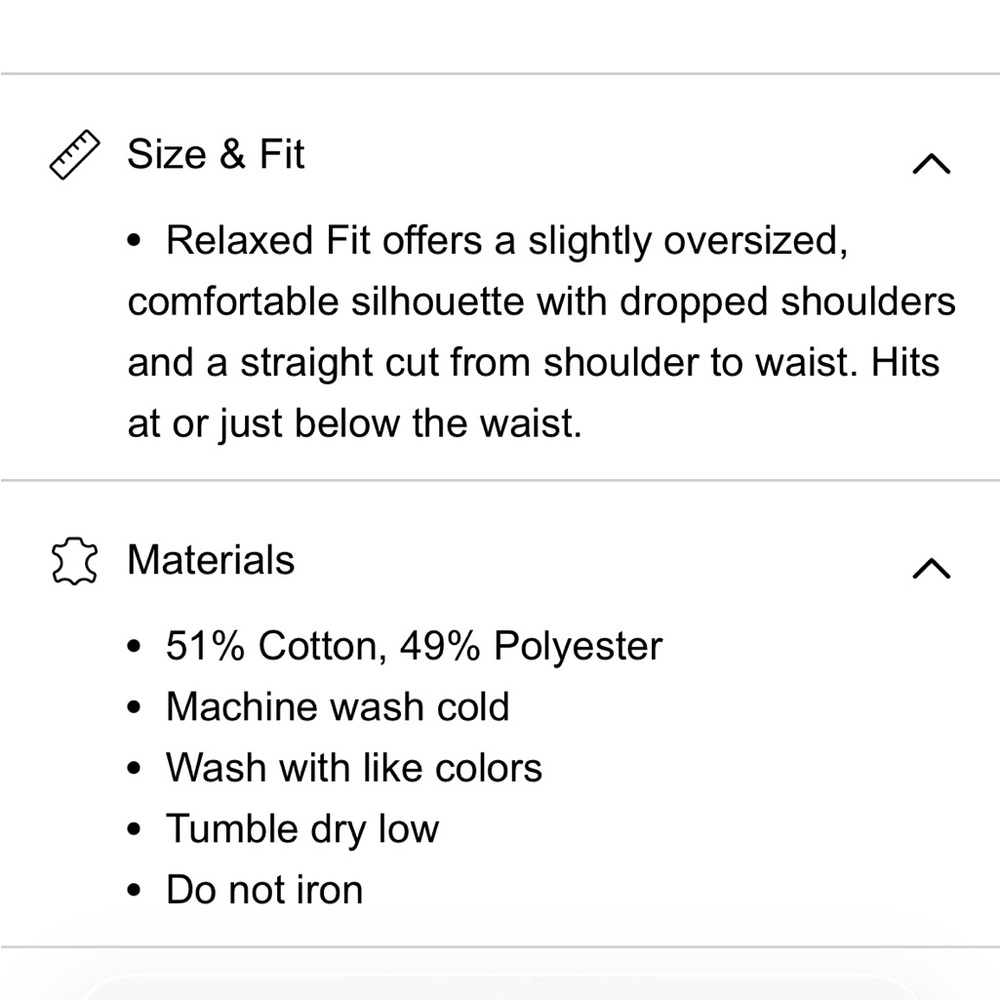This screenshot has height=1000, width=1000.
Task: Collapse the Size & Fit section chevron
Action: (931, 163)
